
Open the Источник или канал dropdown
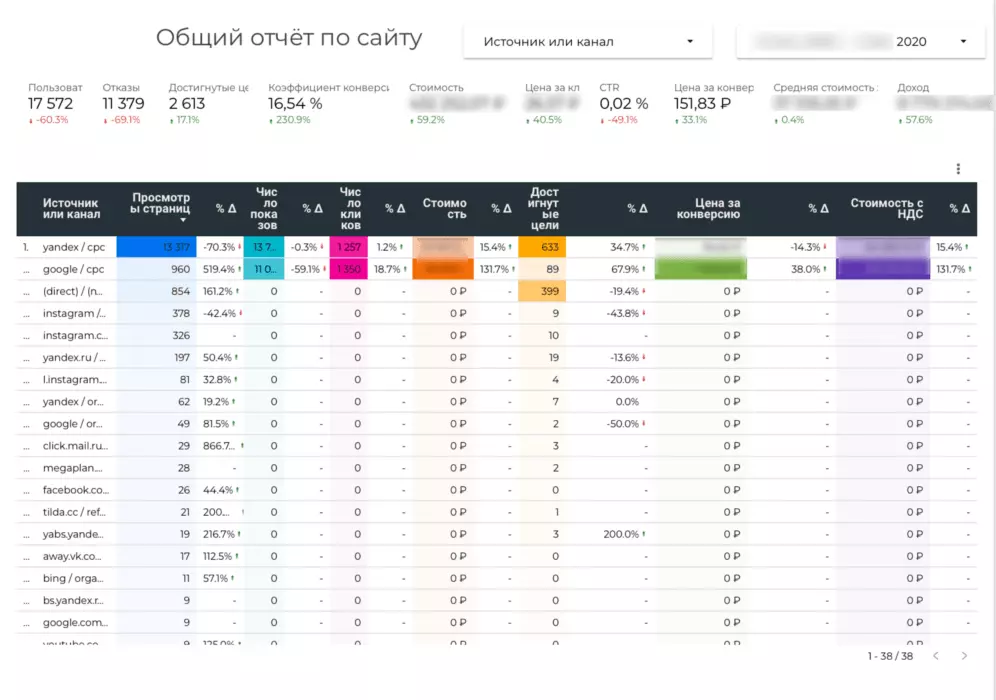[x=588, y=42]
